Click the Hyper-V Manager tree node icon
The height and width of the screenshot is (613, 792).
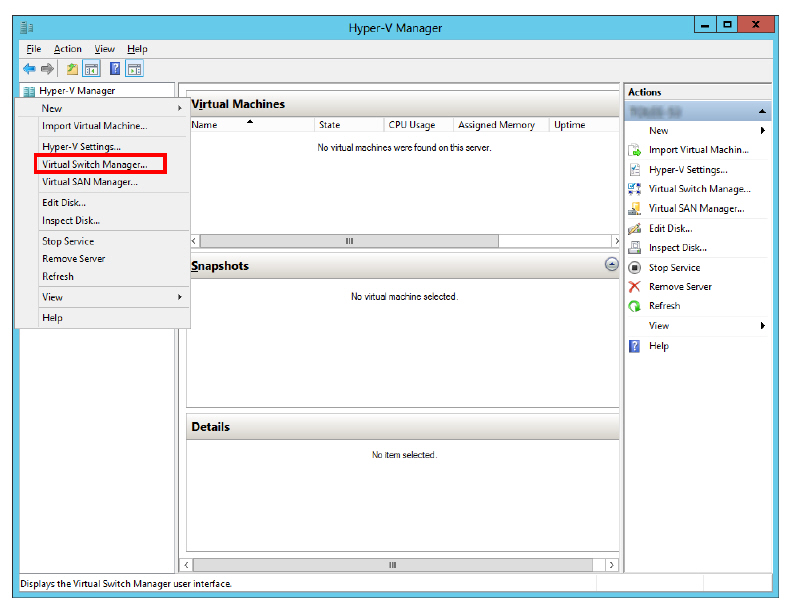[x=29, y=91]
